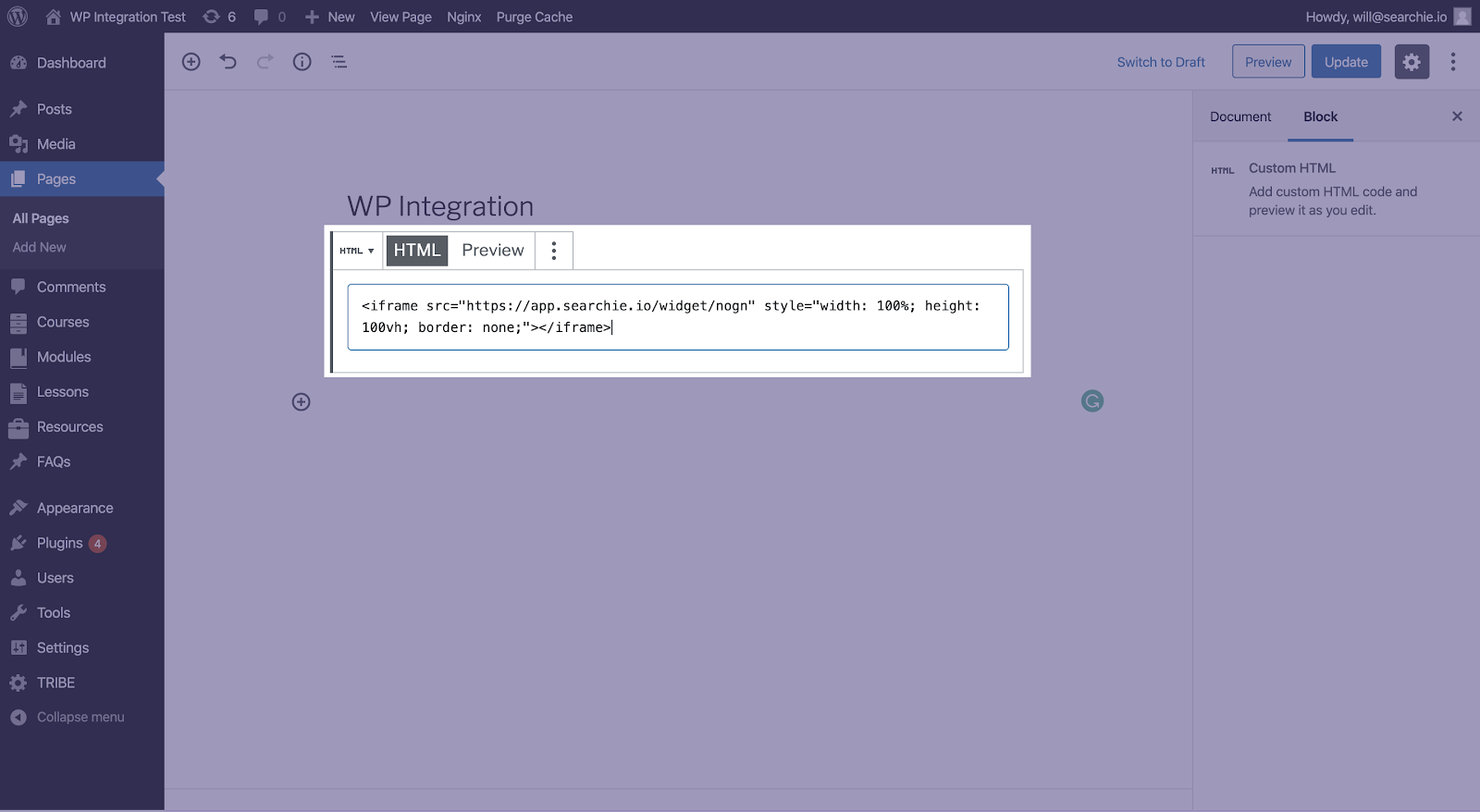Open the block type switcher dropdown
The image size is (1480, 812).
pyautogui.click(x=357, y=251)
